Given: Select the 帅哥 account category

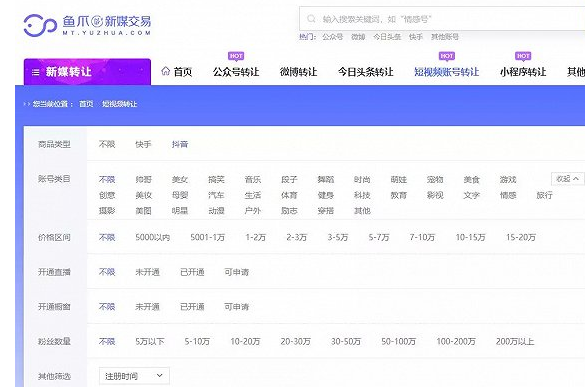Looking at the screenshot, I should 143,179.
